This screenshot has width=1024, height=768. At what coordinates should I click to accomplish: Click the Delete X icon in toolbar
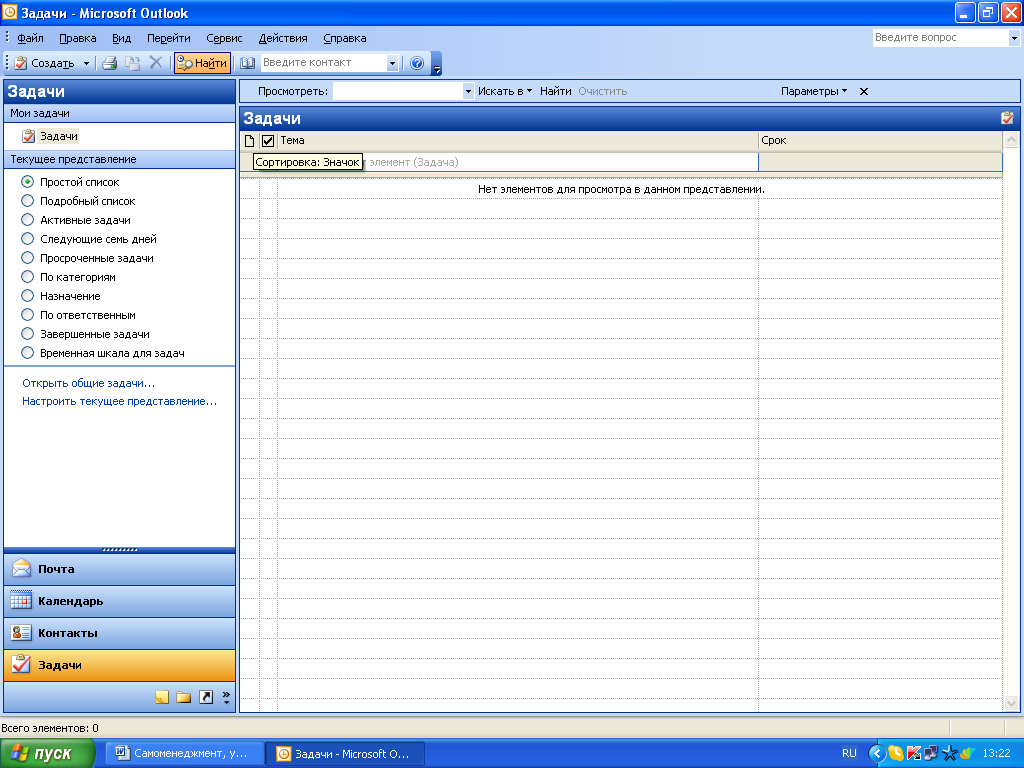pyautogui.click(x=155, y=63)
